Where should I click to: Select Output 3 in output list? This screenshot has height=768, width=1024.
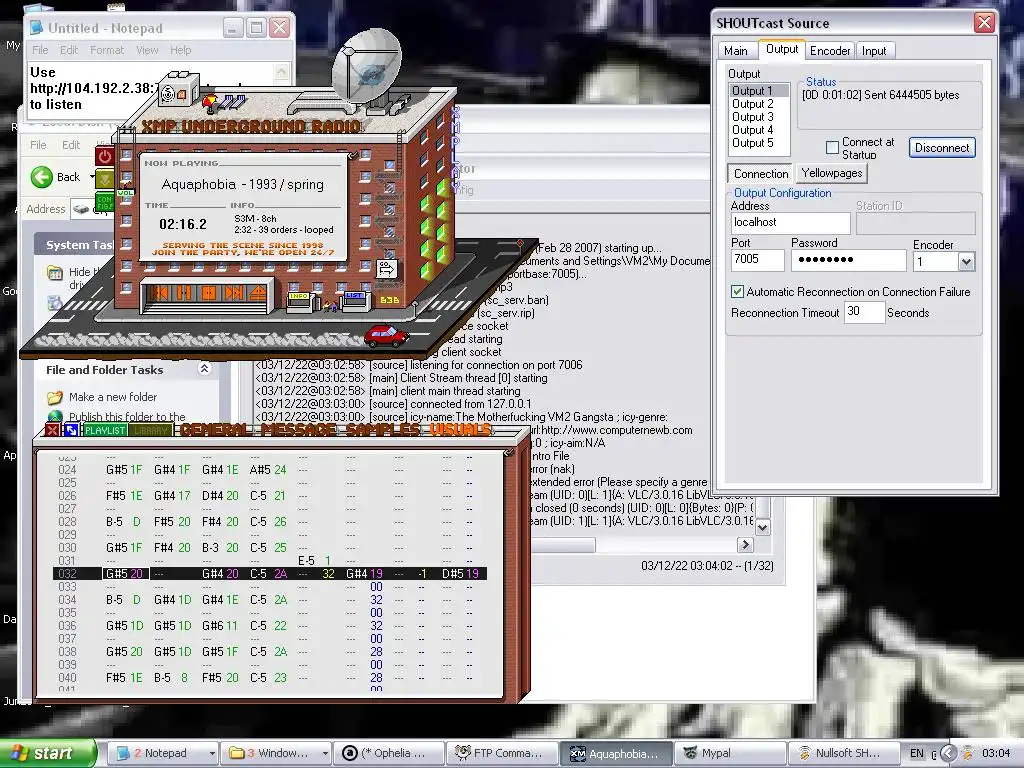coord(758,117)
